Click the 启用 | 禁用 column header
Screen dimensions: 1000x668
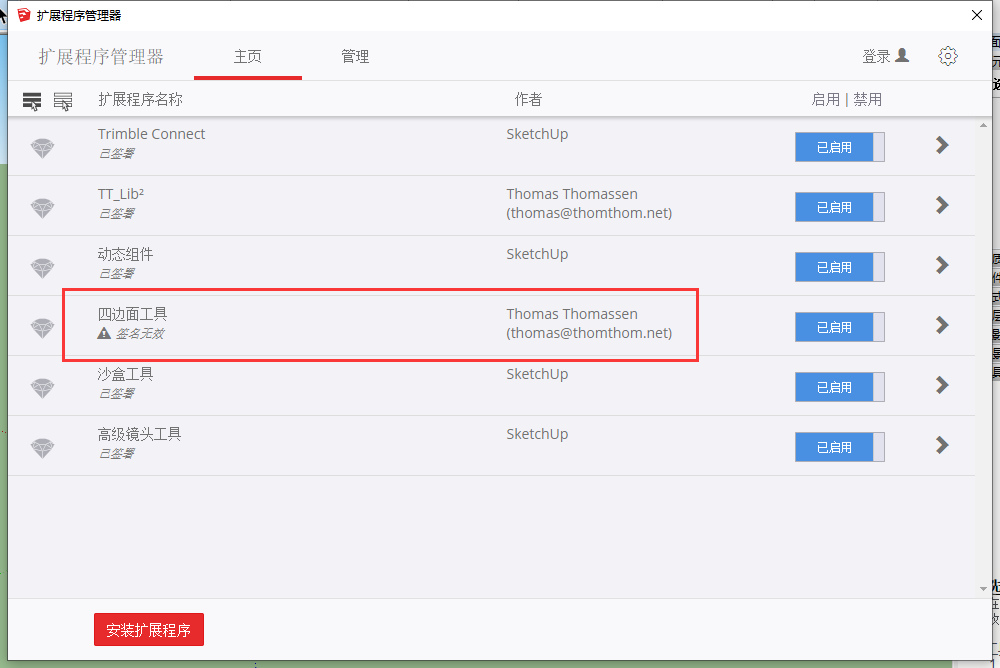pyautogui.click(x=846, y=100)
